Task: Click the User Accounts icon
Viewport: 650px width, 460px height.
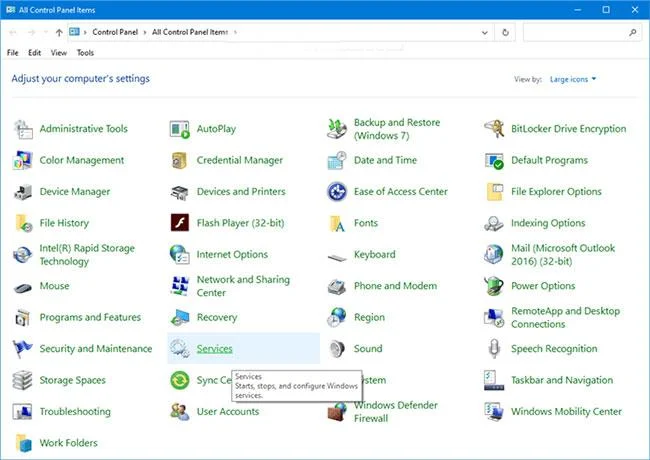Action: click(180, 412)
